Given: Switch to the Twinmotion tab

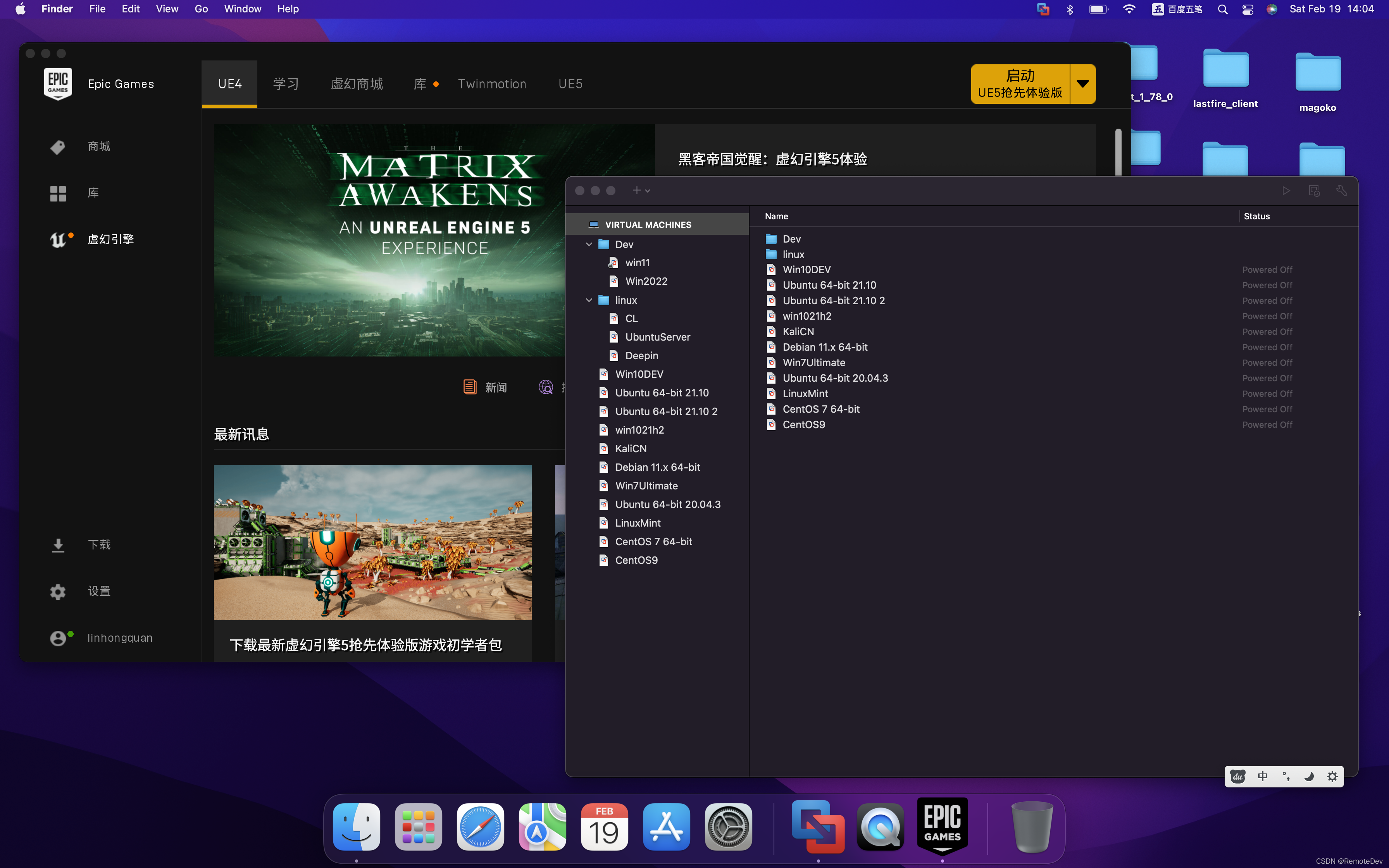Looking at the screenshot, I should 492,84.
